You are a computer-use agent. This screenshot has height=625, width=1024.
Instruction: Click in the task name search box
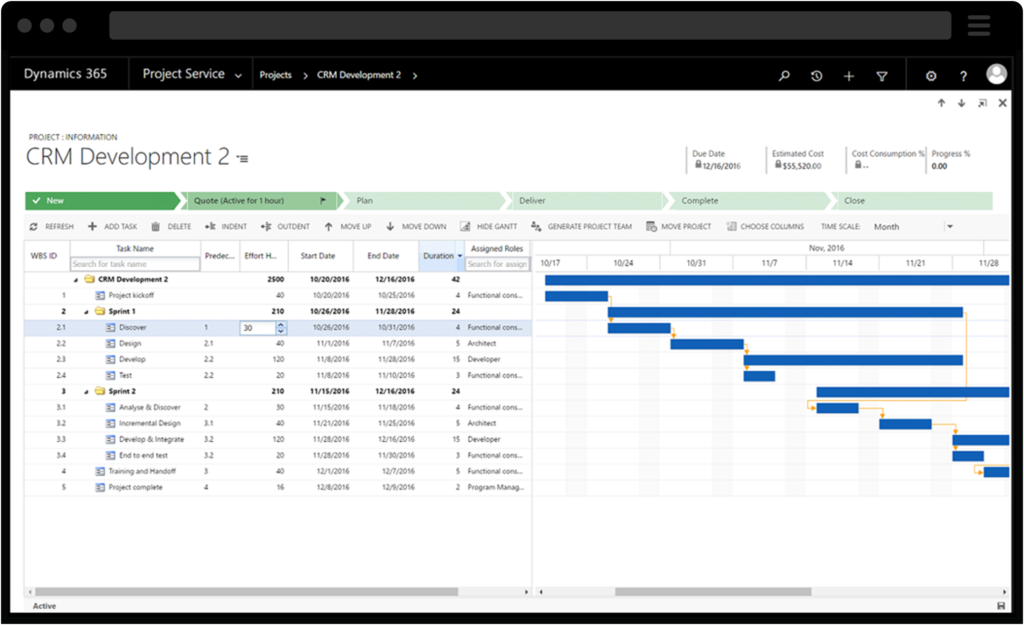click(135, 264)
